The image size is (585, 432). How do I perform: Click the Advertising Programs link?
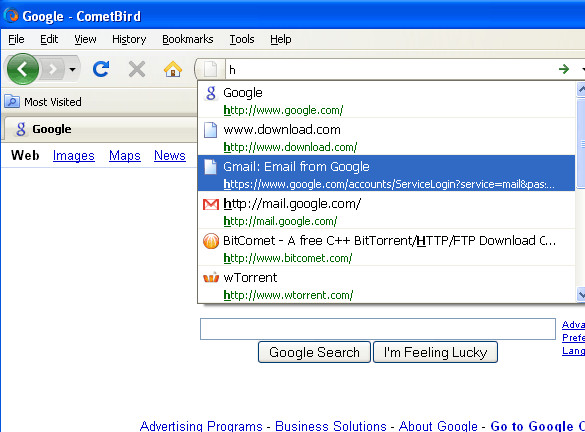pos(201,426)
